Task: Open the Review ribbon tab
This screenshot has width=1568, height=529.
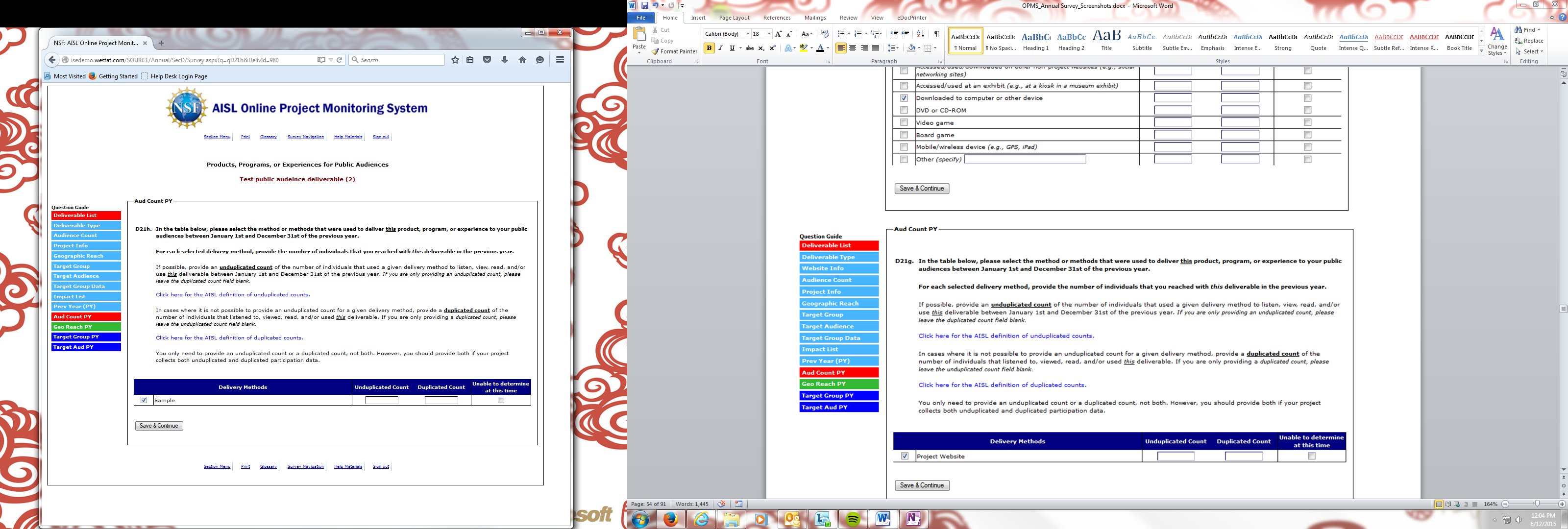Action: 848,18
